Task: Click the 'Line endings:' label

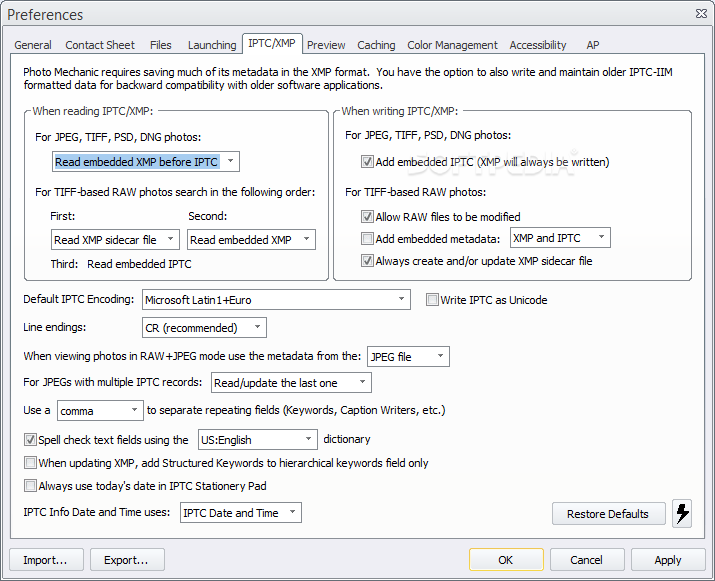Action: (55, 327)
